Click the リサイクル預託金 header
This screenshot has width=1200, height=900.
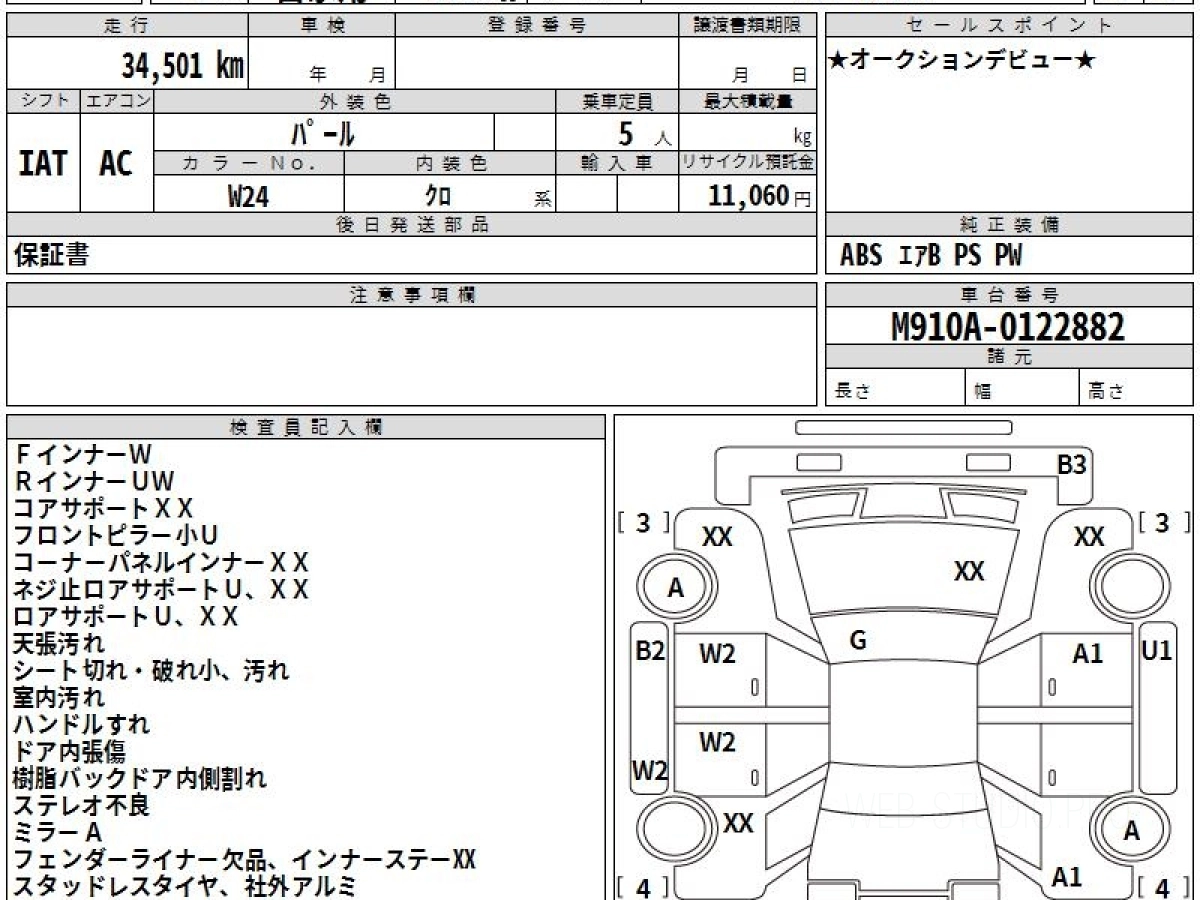tap(748, 163)
